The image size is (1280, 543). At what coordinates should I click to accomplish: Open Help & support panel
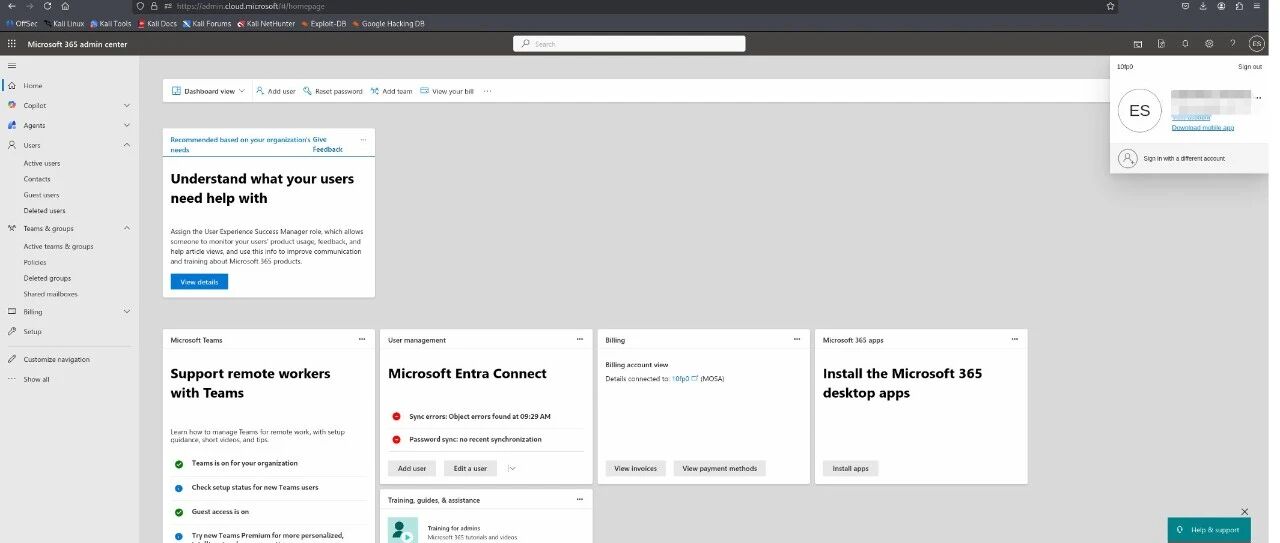[1209, 530]
